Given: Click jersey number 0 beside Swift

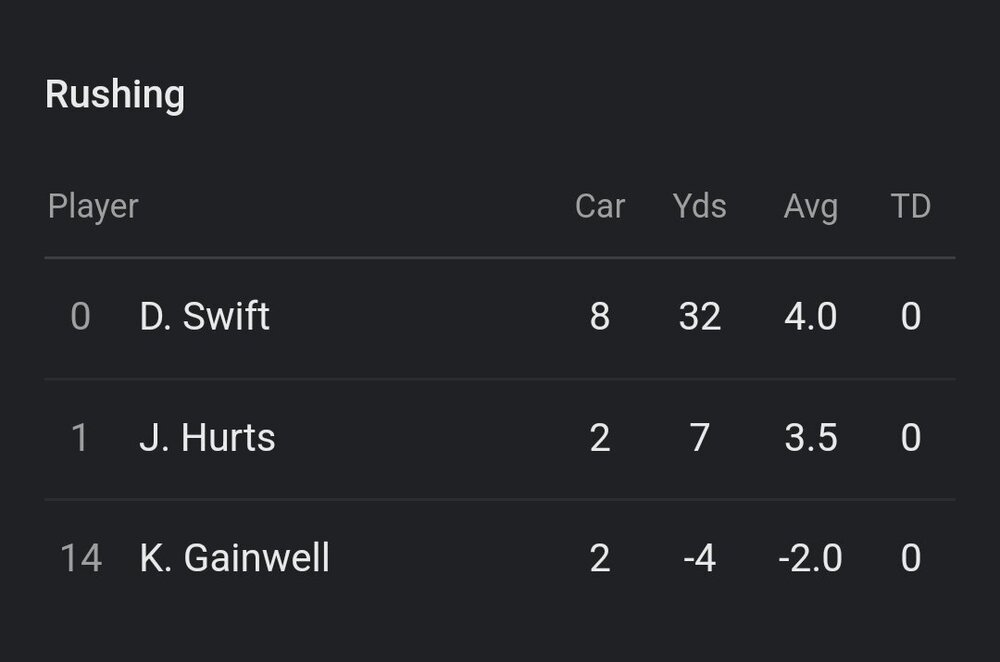Looking at the screenshot, I should tap(81, 317).
